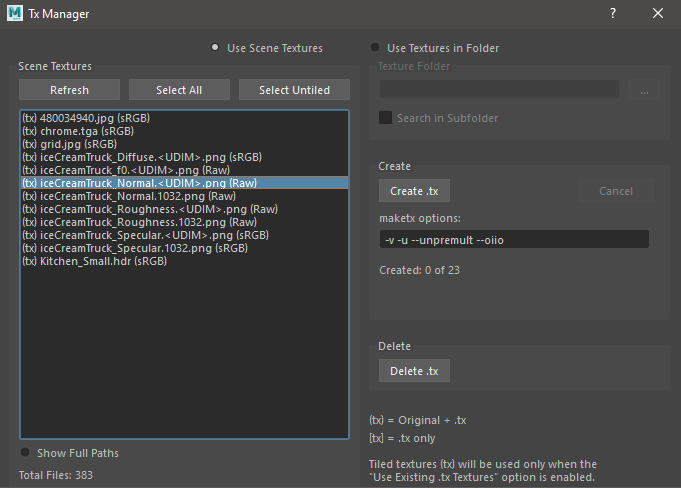This screenshot has width=681, height=488.
Task: Toggle Show Full Paths option
Action: pyautogui.click(x=25, y=453)
